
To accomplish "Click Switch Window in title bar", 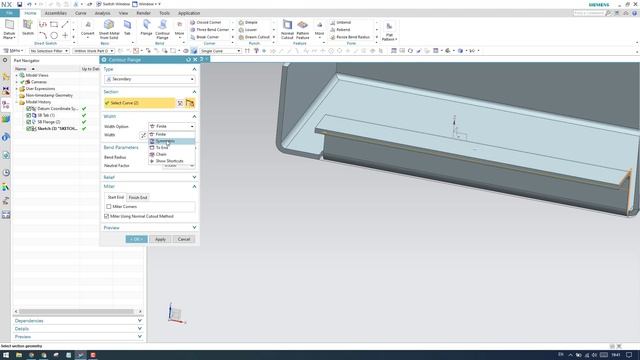I will click(113, 4).
